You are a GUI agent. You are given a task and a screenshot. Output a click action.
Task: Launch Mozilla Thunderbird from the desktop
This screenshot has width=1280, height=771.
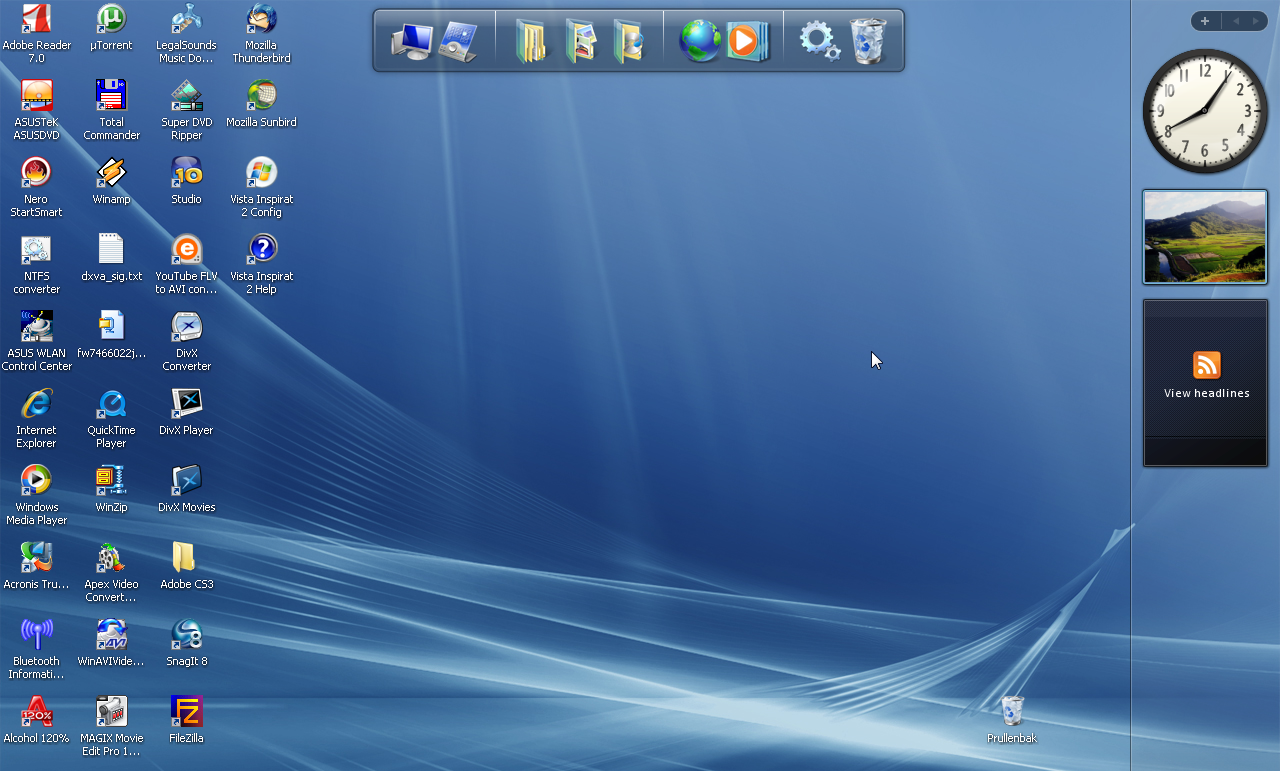pos(261,21)
